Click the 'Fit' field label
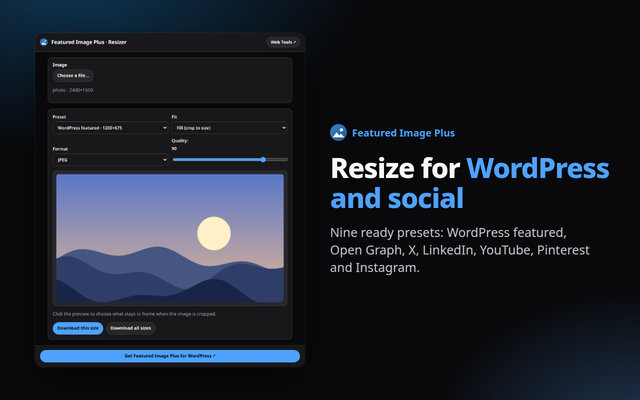 [174, 117]
